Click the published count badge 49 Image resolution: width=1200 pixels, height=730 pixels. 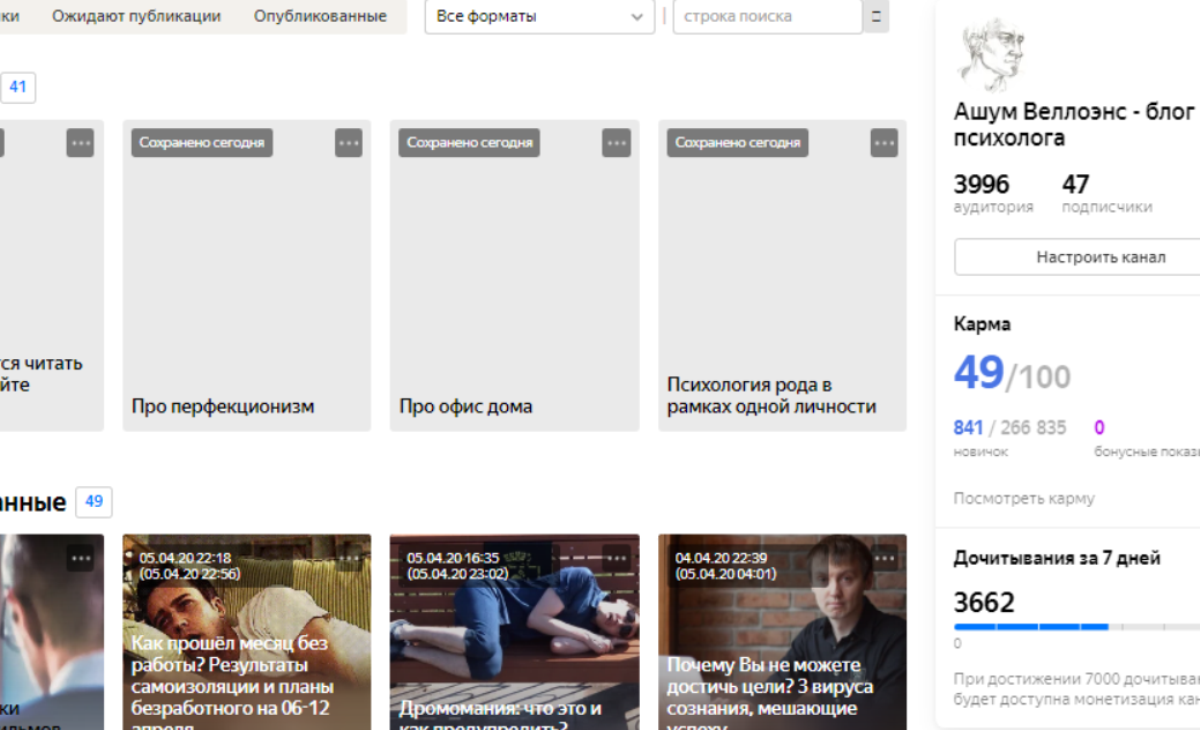point(94,502)
